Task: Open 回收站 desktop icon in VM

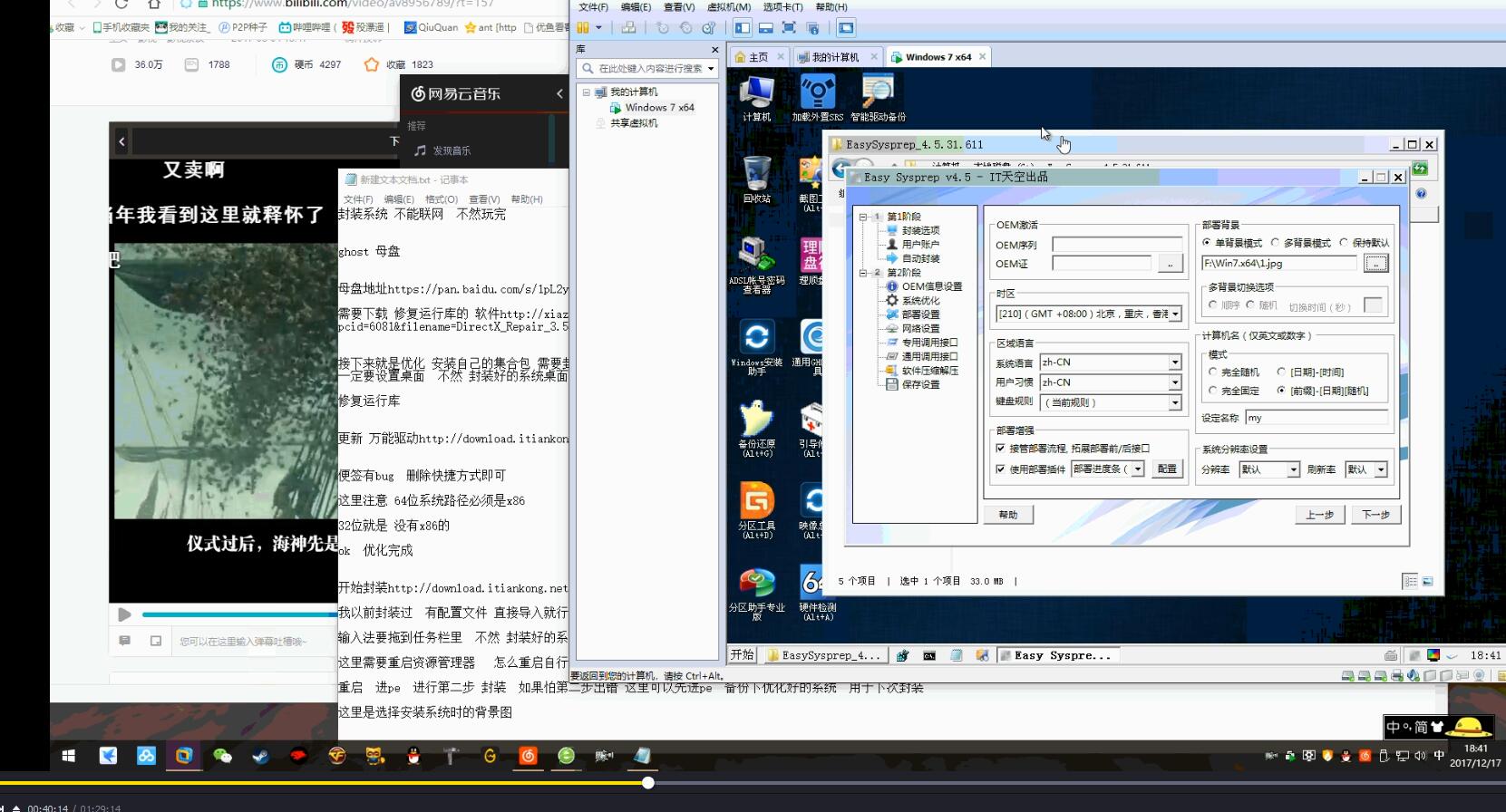Action: click(x=756, y=179)
